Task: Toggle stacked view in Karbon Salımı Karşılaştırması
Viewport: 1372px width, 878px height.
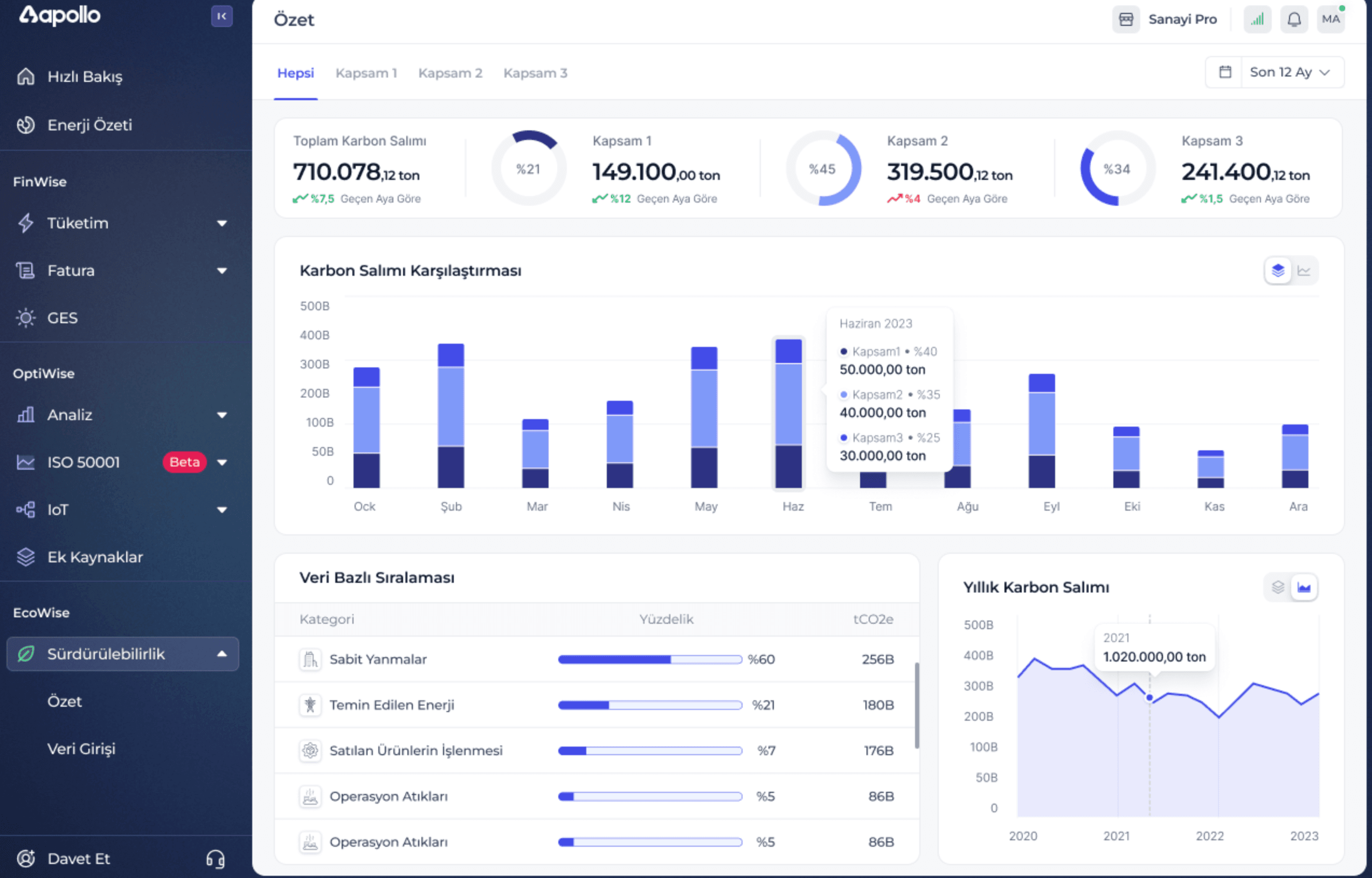Action: [x=1278, y=270]
